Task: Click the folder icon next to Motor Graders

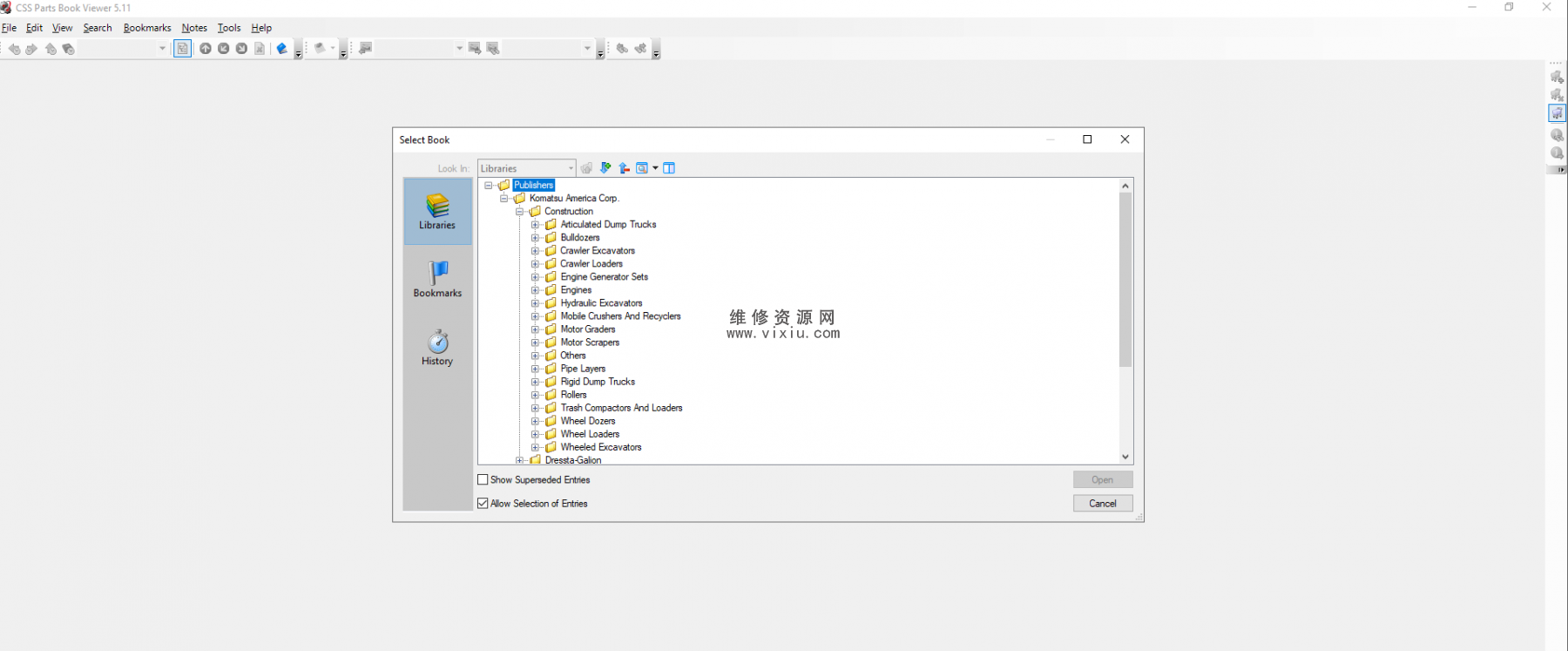Action: point(551,329)
